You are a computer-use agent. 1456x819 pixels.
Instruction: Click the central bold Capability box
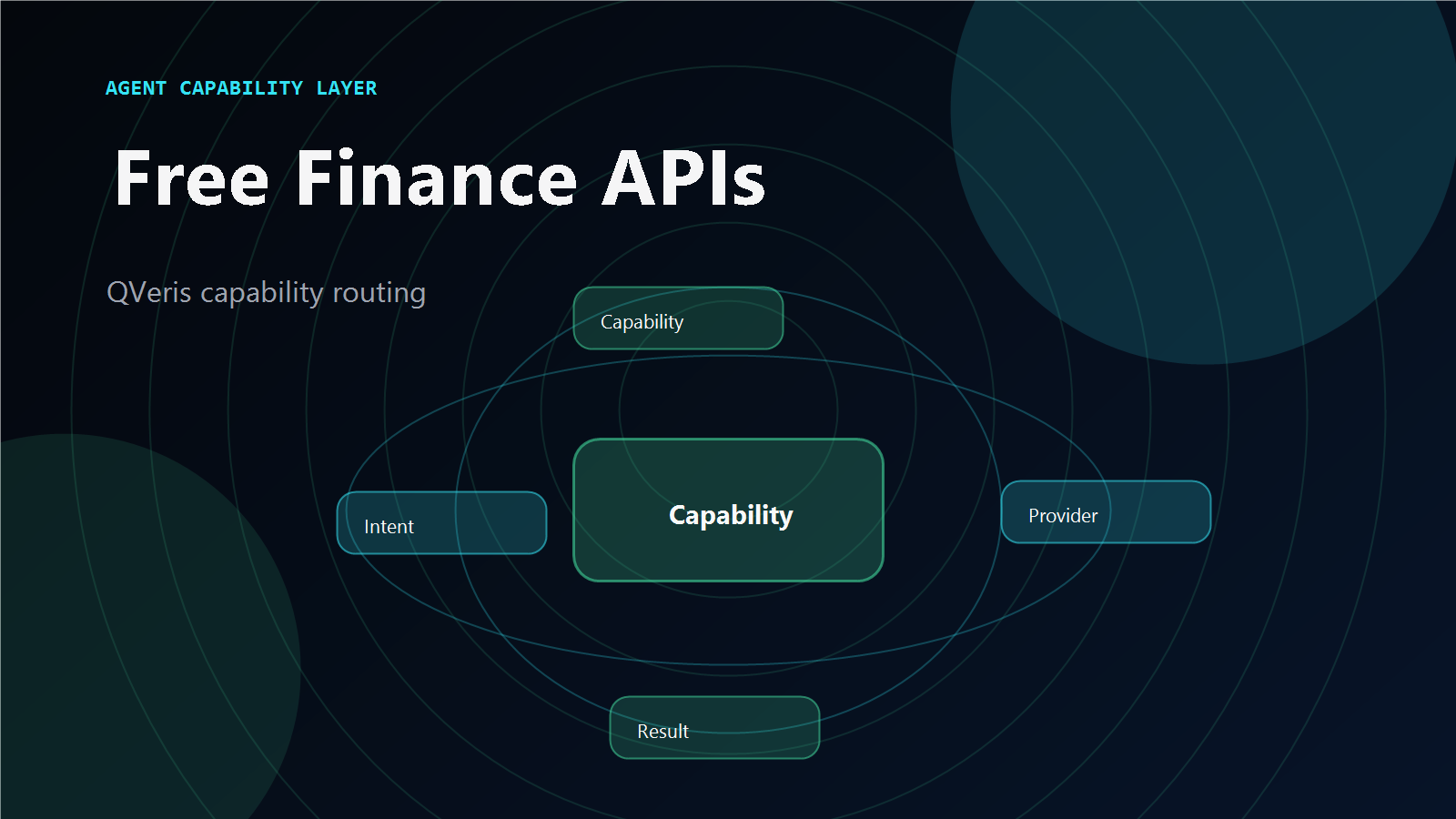(728, 511)
